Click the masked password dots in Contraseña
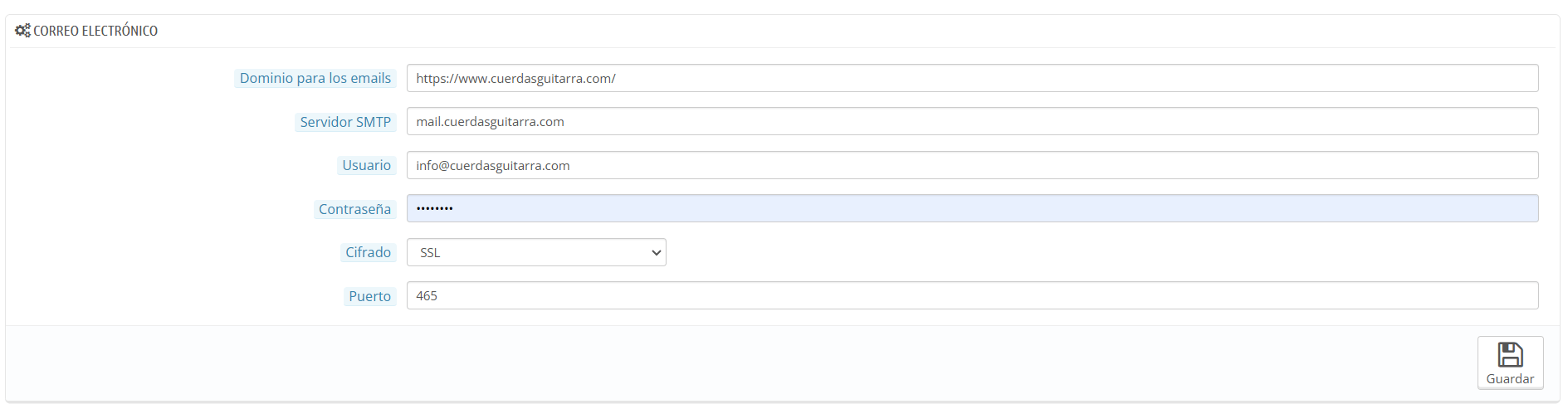Image resolution: width=1568 pixels, height=404 pixels. [x=434, y=208]
